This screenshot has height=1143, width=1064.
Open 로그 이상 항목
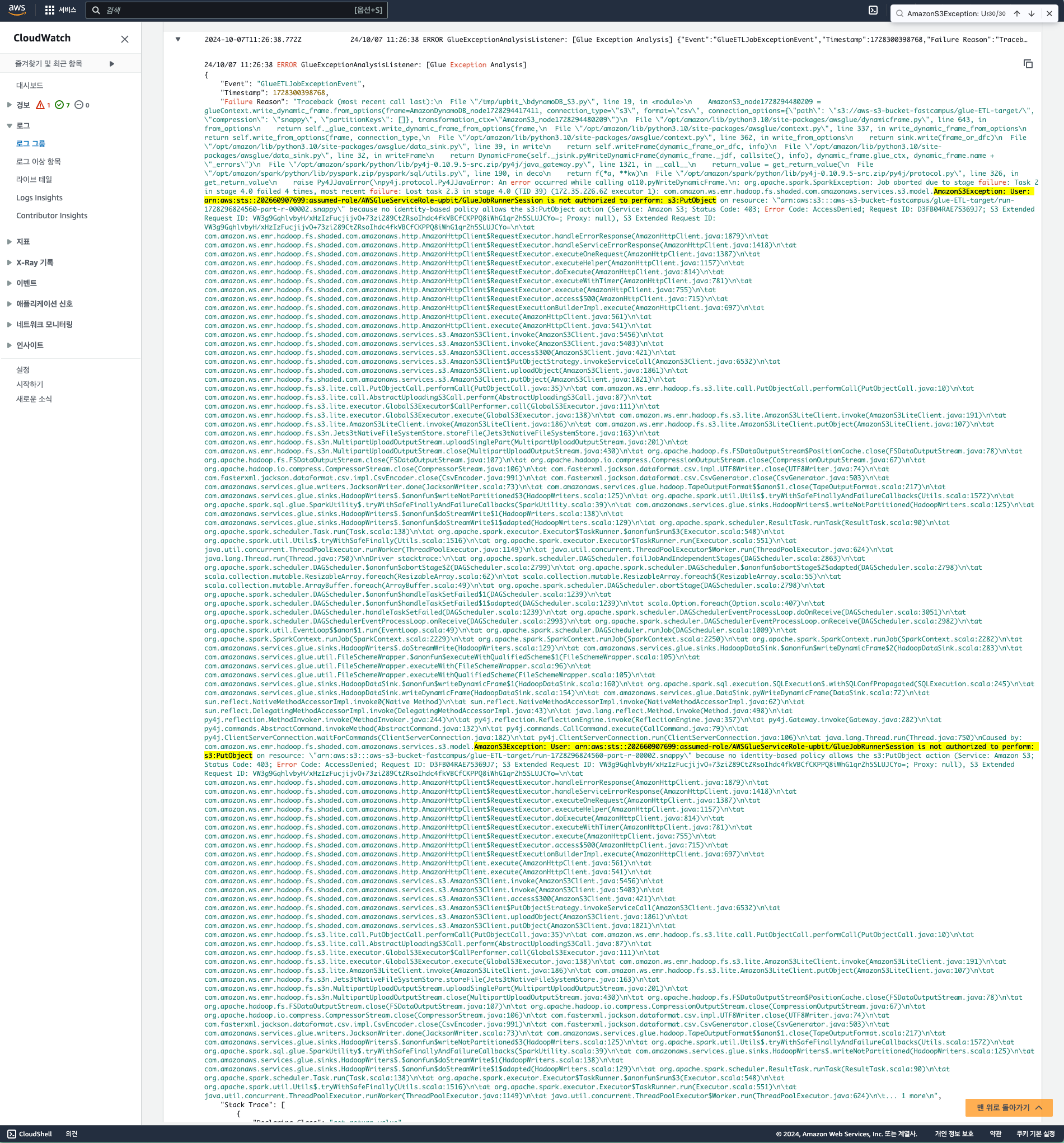39,162
